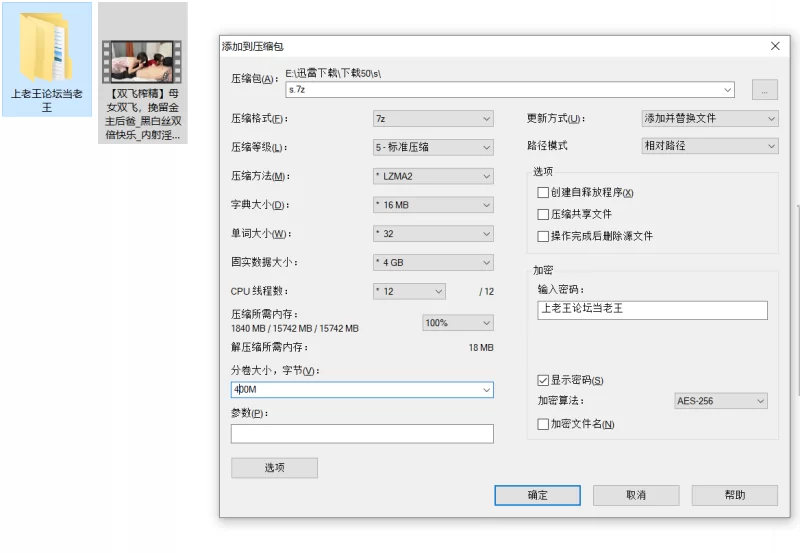Screen dimensions: 800x553
Task: Click the 确定 OK button
Action: [537, 495]
